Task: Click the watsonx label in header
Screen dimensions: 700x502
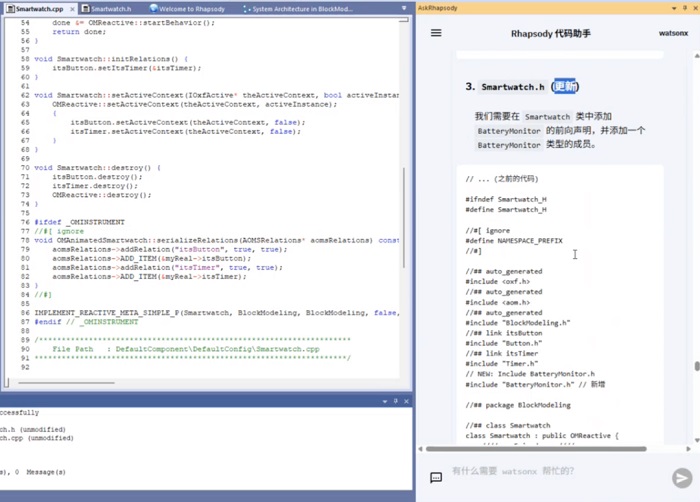Action: click(x=673, y=33)
